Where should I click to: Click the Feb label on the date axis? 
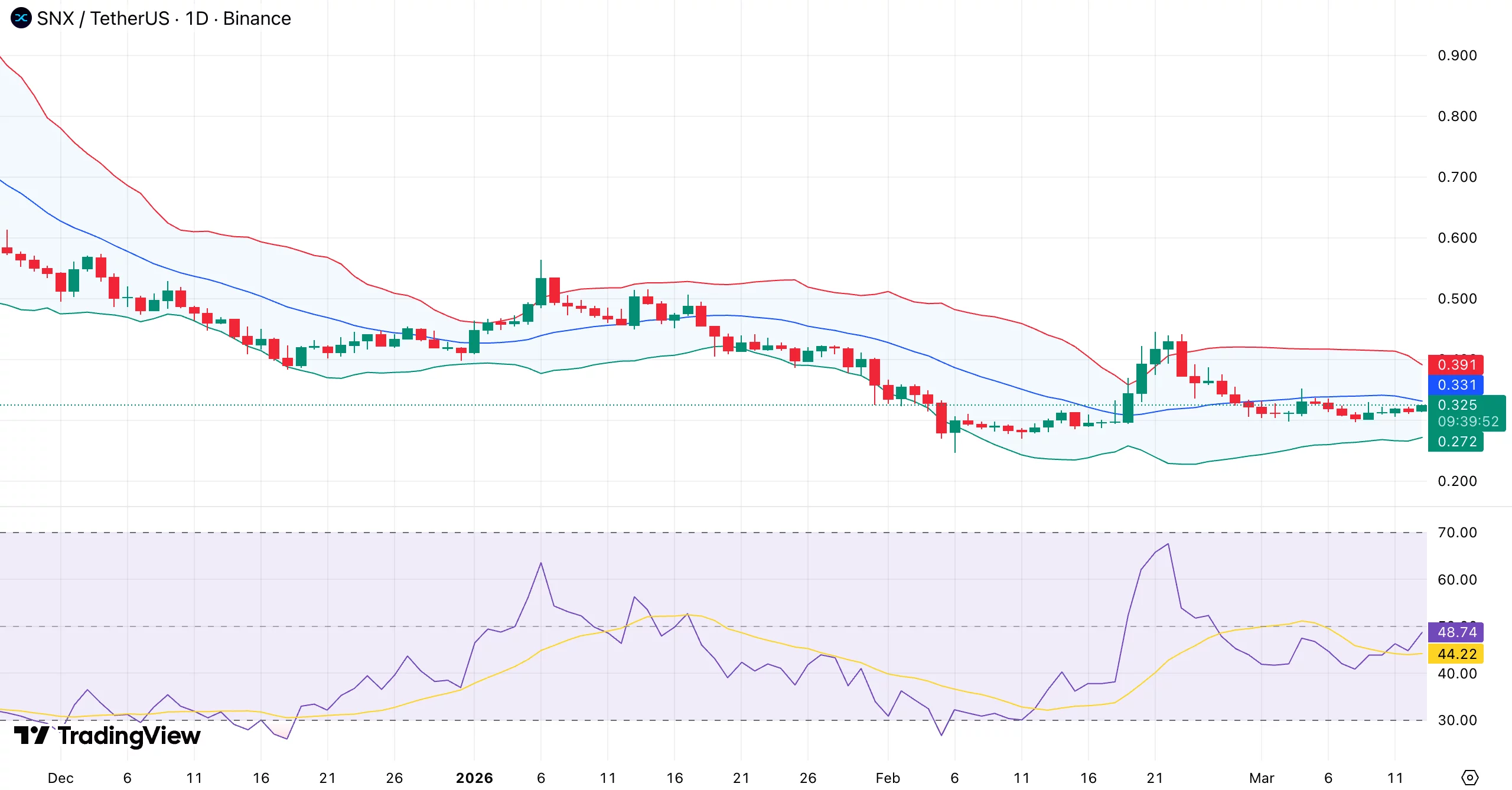pos(887,778)
